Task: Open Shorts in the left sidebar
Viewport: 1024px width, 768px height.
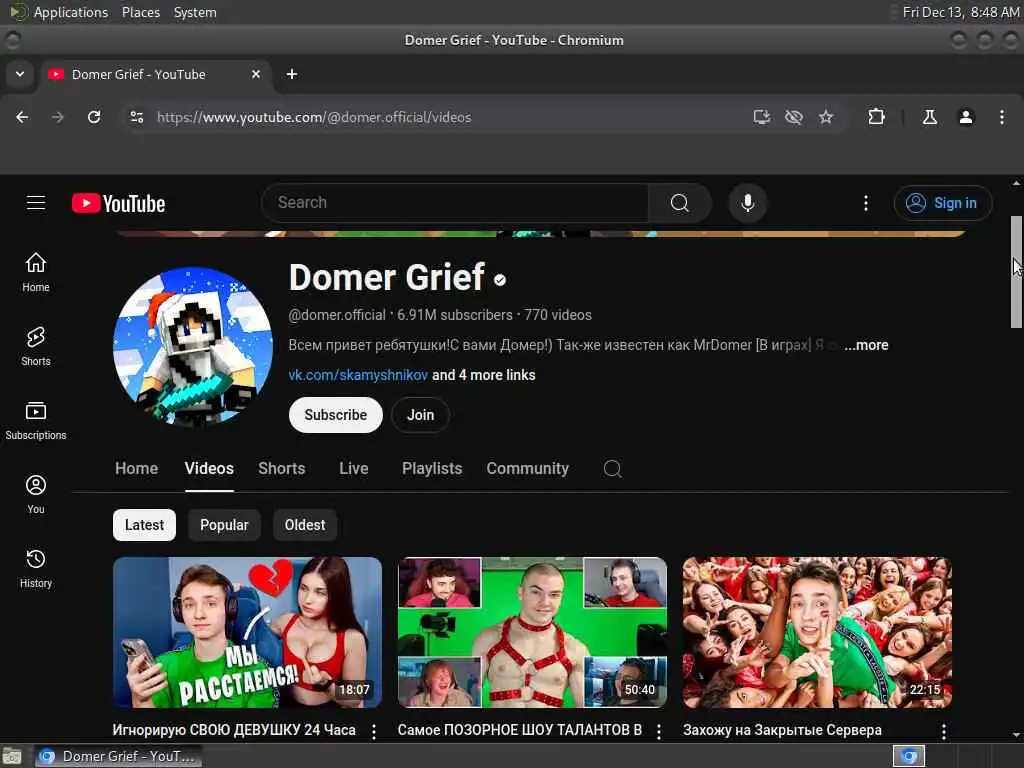Action: tap(36, 346)
